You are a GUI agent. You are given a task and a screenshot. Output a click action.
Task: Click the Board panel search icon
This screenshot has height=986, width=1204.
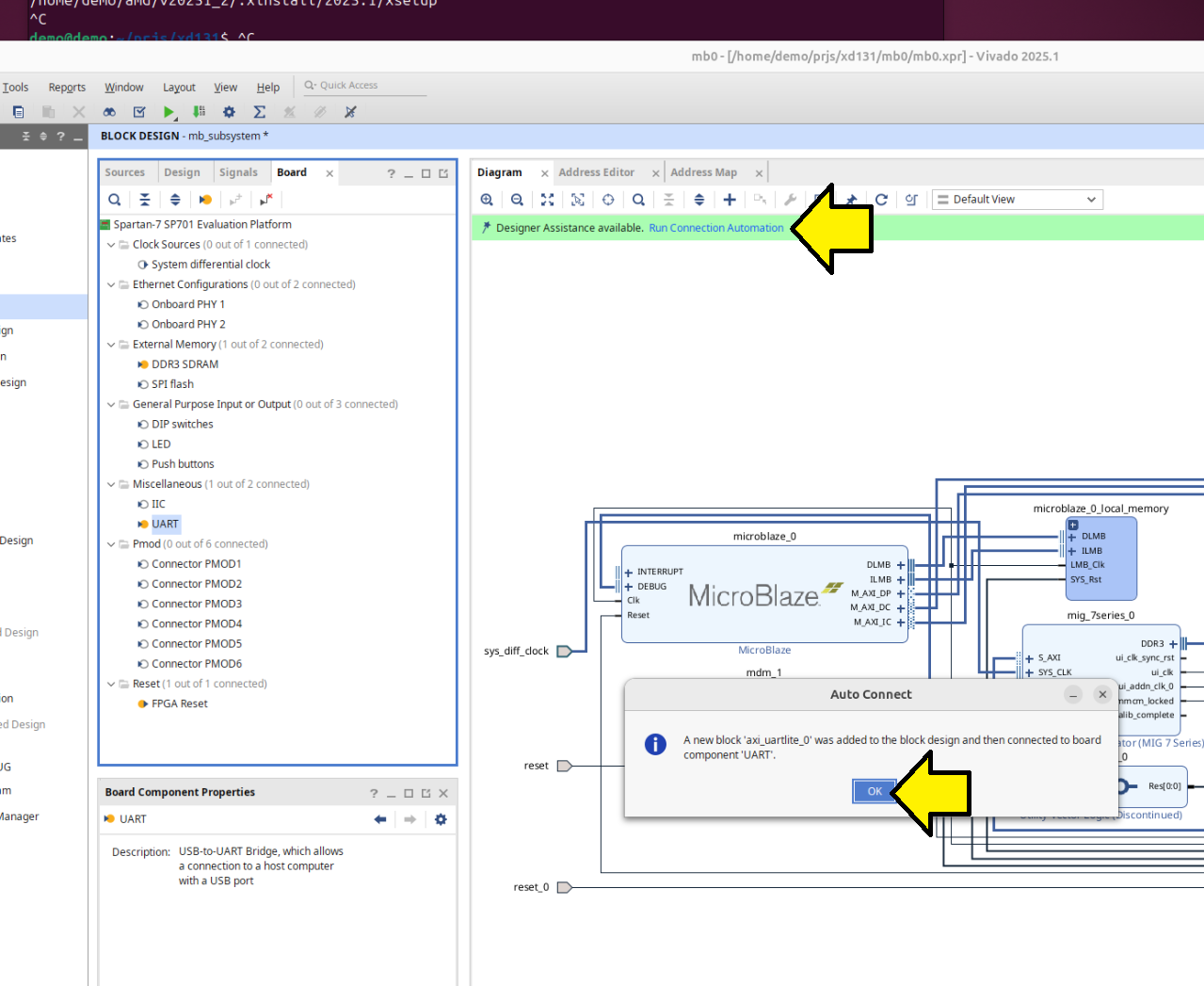[114, 200]
